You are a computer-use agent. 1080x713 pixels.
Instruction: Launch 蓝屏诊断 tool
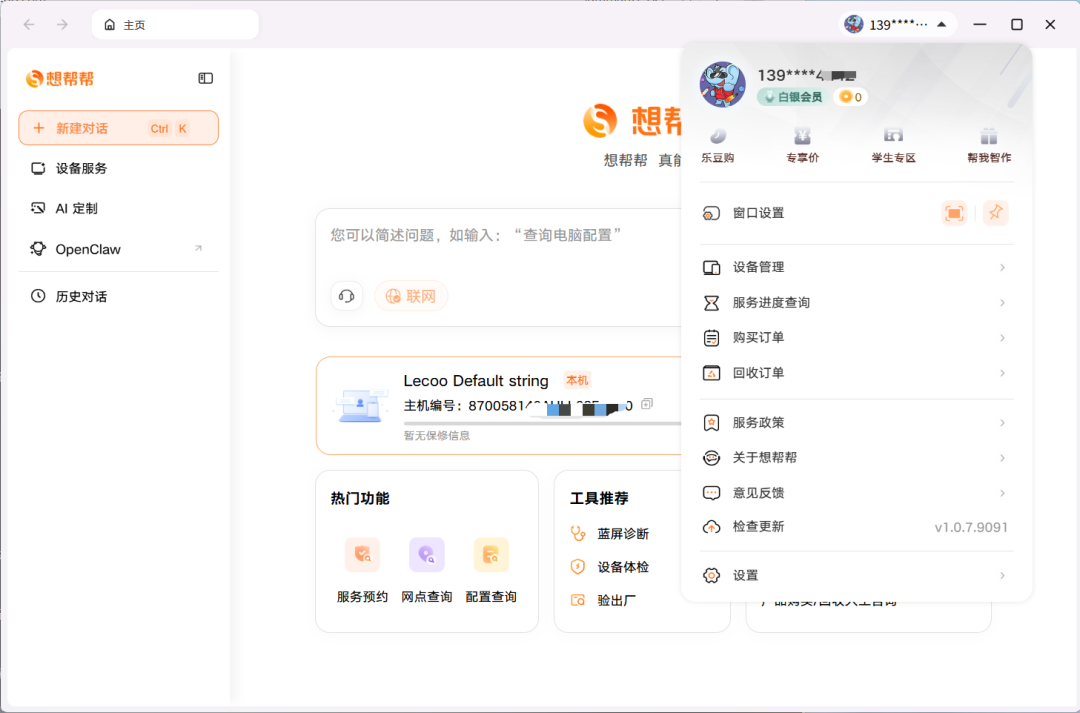click(610, 533)
